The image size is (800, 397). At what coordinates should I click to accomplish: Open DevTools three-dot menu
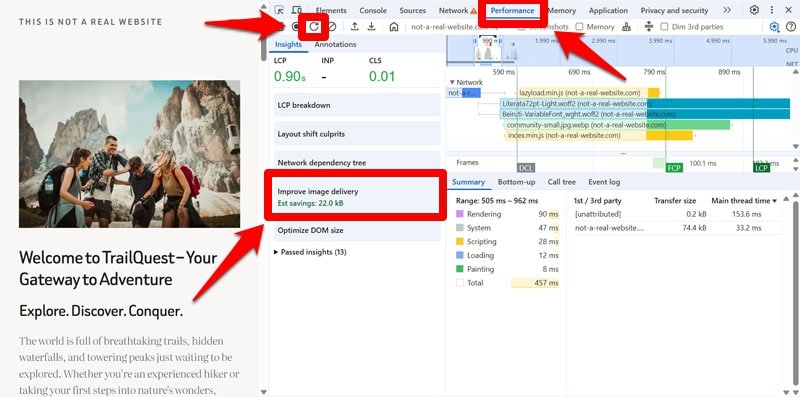[771, 10]
